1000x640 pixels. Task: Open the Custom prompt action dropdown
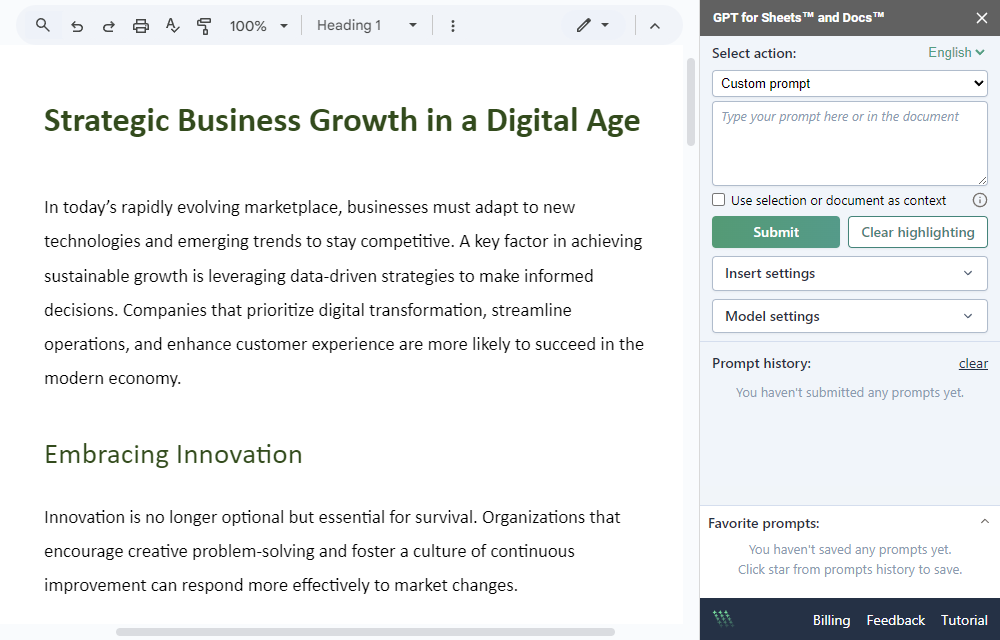[849, 83]
